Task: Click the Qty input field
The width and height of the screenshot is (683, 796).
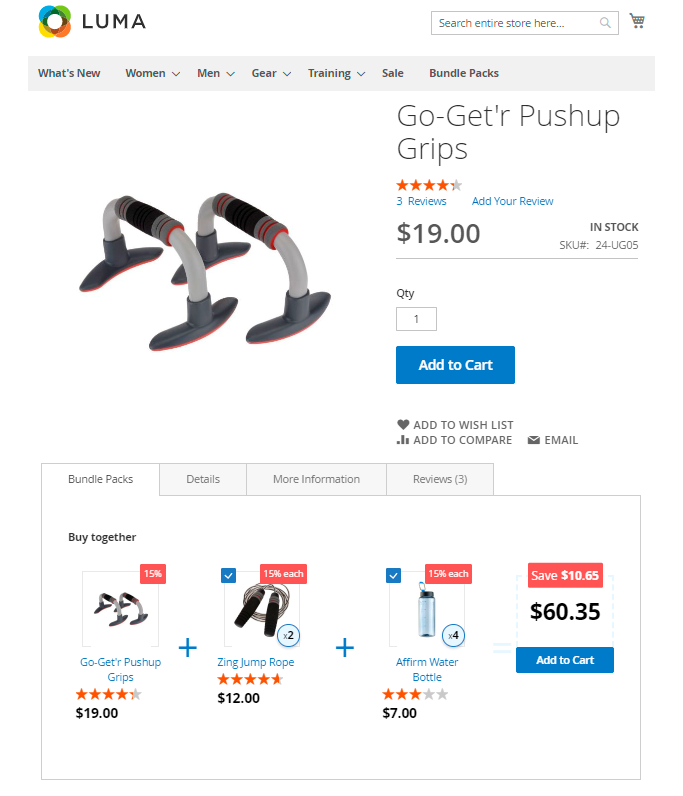Action: point(416,320)
